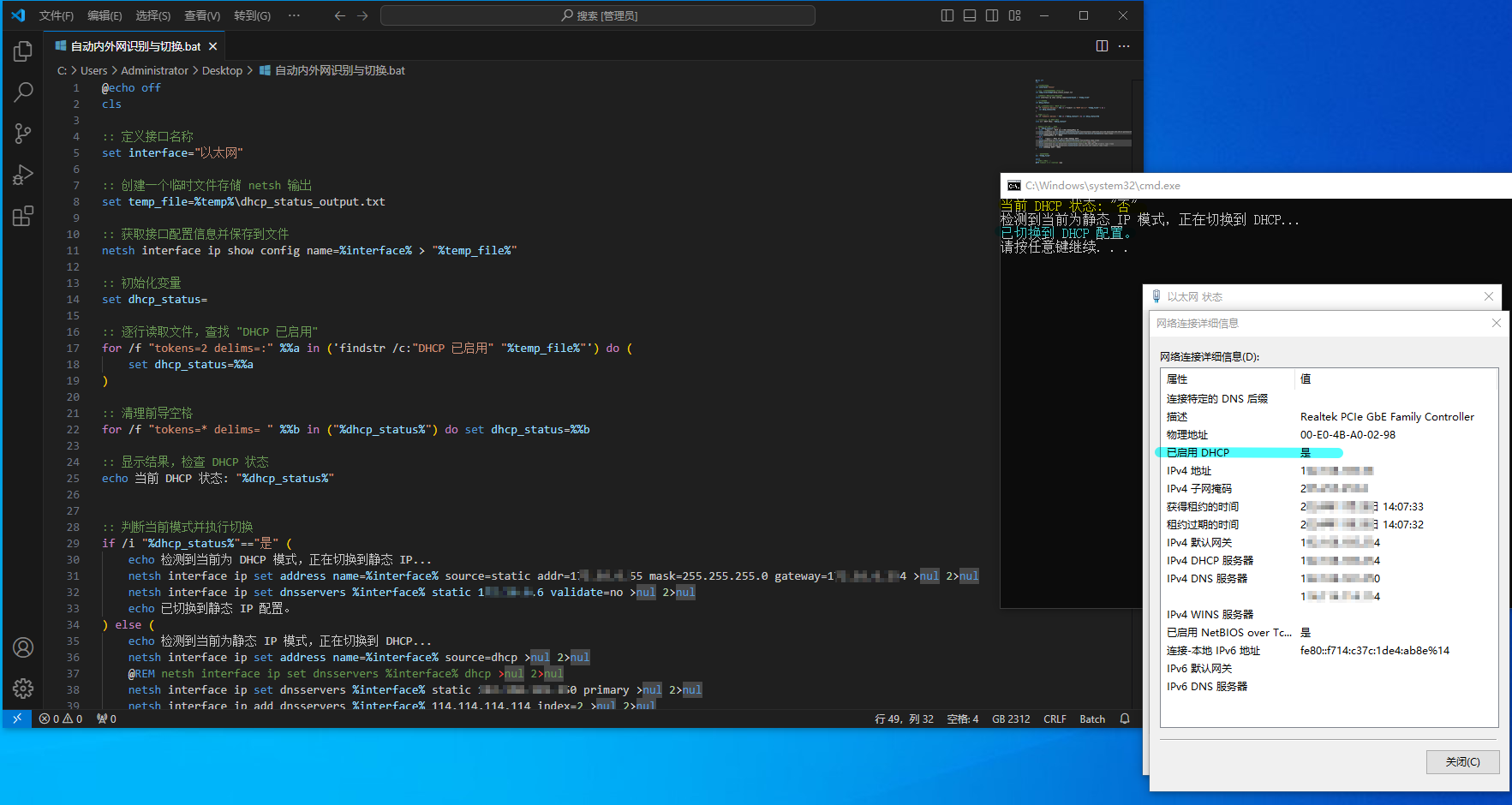
Task: Open the Explorer view in activity bar
Action: point(23,51)
